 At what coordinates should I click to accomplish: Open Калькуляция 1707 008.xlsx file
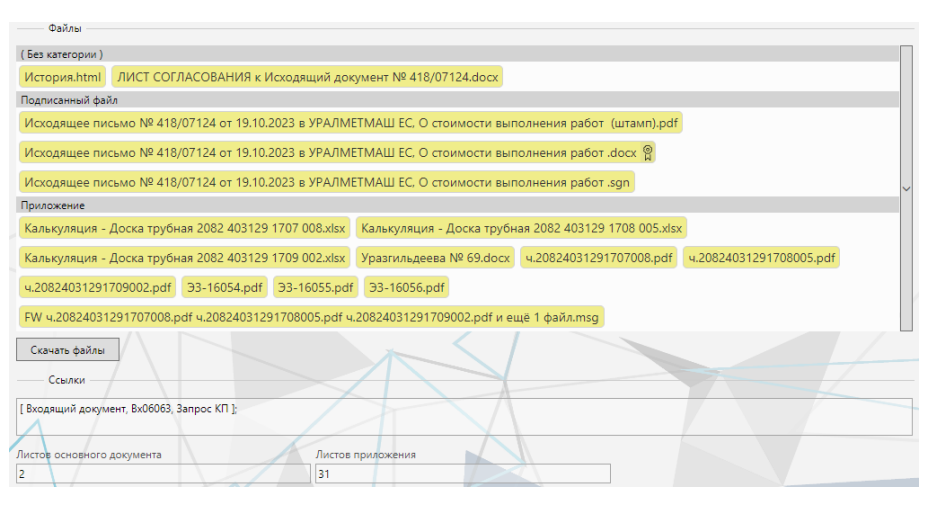[184, 228]
